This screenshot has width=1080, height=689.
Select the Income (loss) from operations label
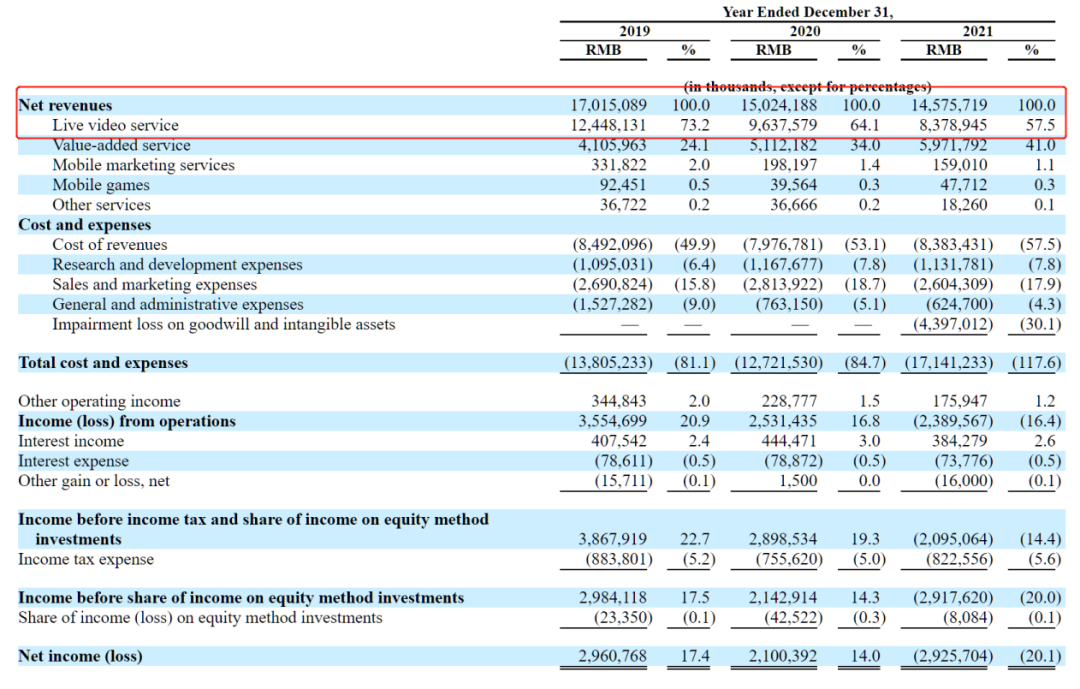[x=127, y=421]
